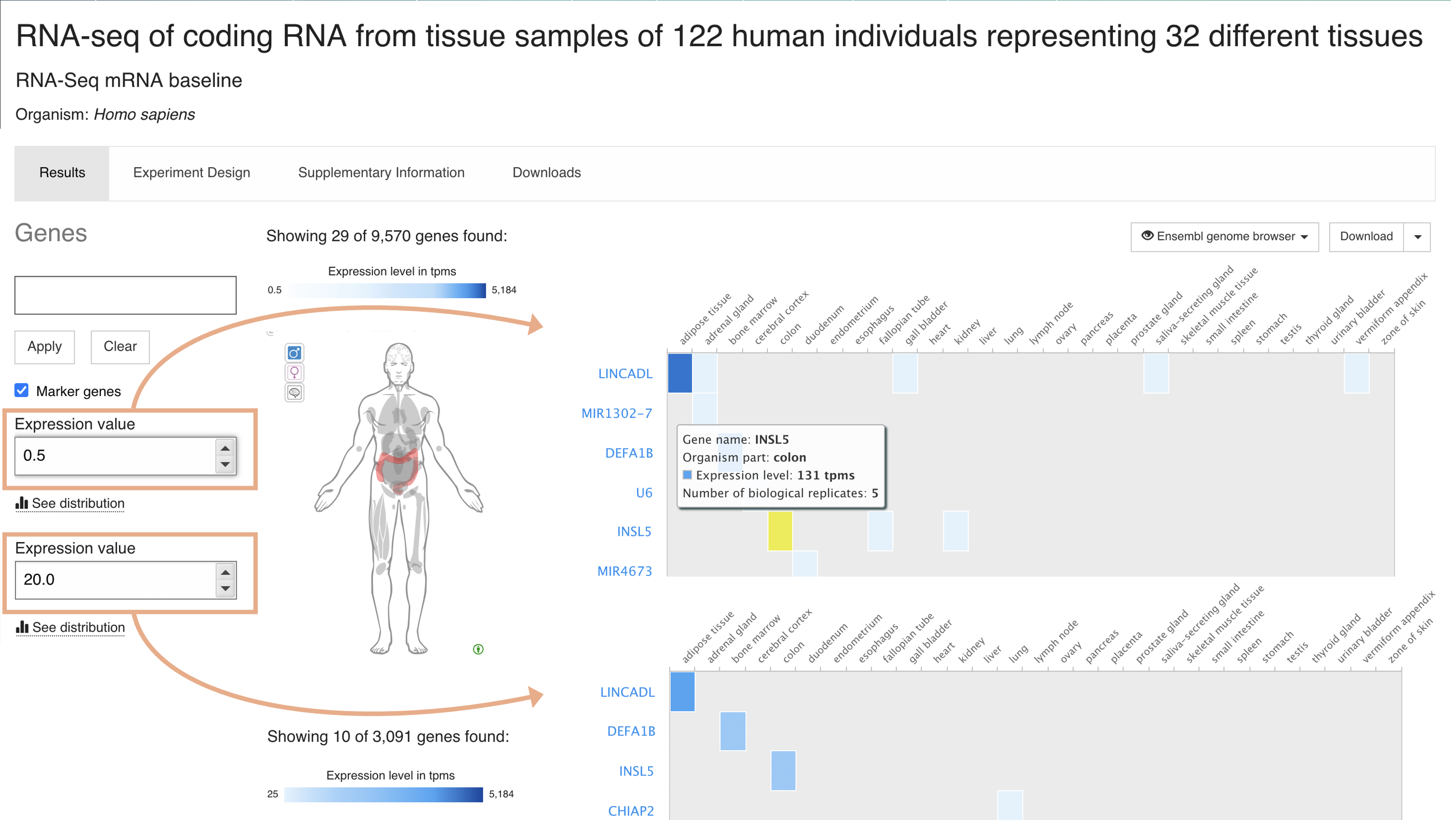Screen dimensions: 1456x820
Task: Click the top See distribution chart icon
Action: point(22,503)
